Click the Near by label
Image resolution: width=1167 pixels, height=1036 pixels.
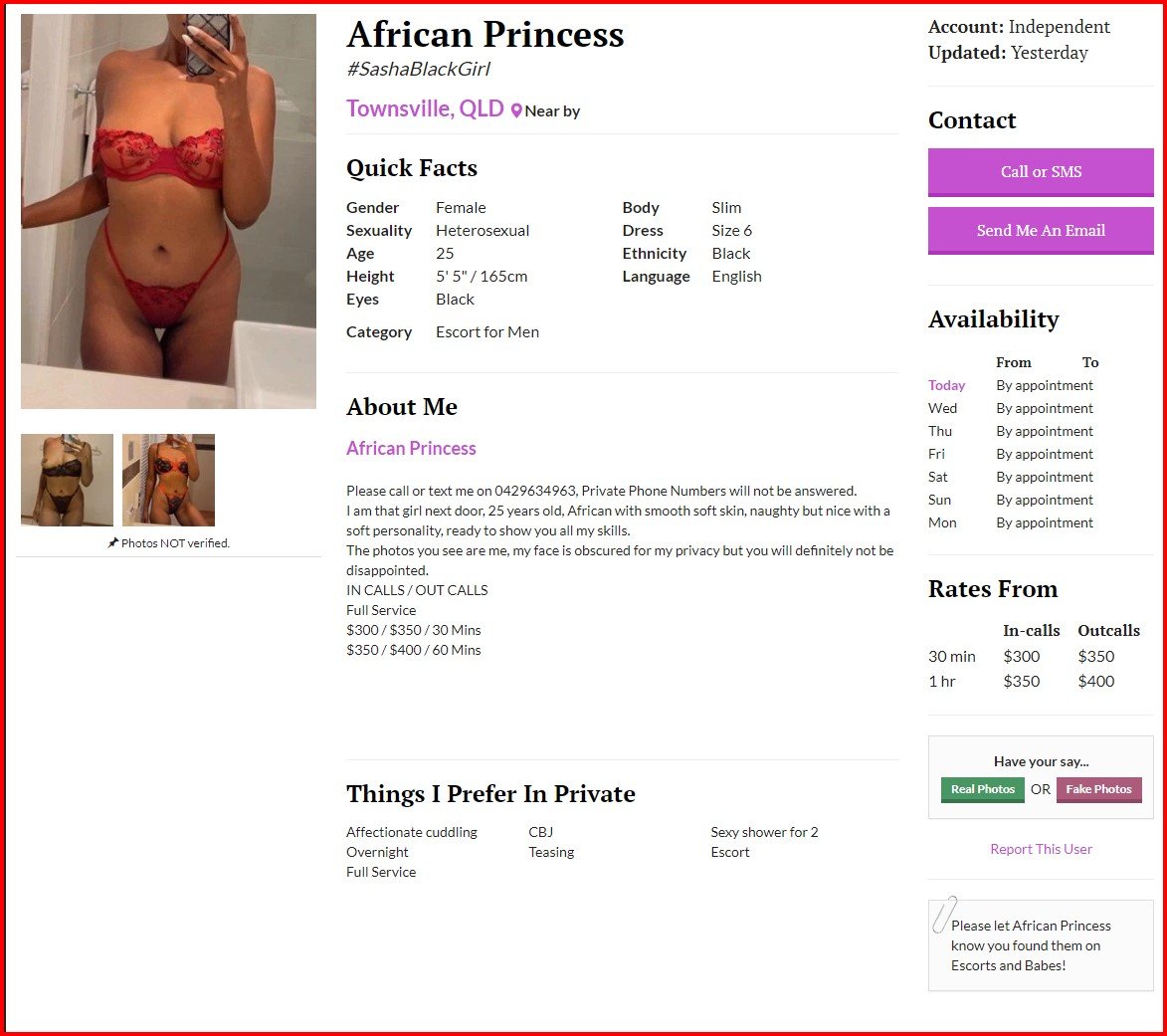click(552, 110)
